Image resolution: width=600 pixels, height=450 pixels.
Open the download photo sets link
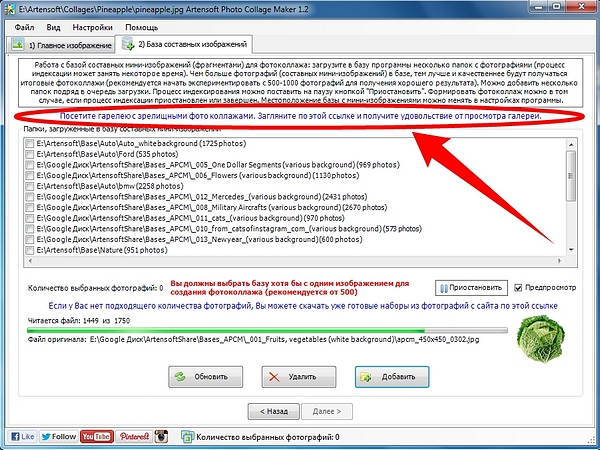pos(303,306)
